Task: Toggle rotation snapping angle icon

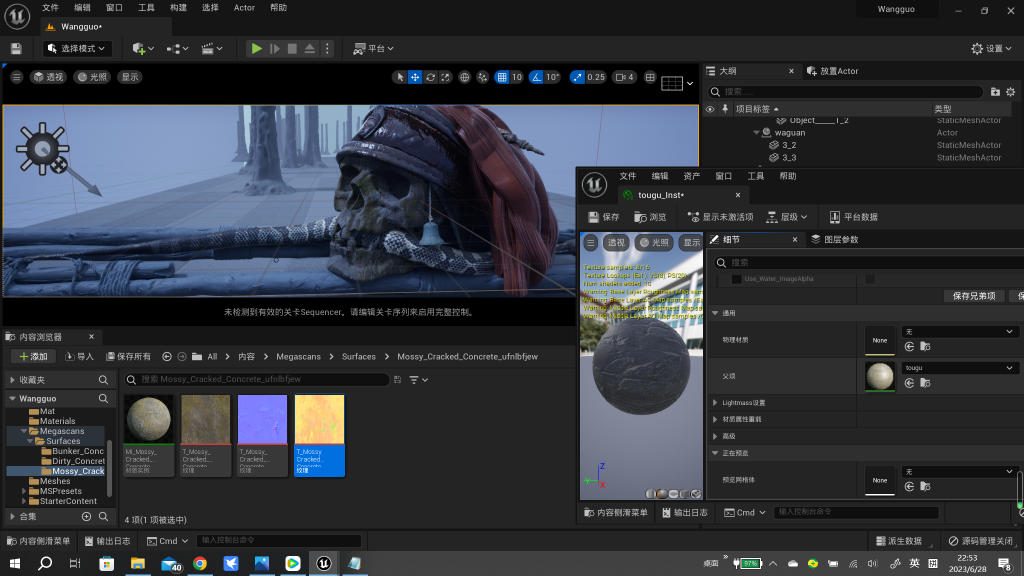Action: coord(536,77)
